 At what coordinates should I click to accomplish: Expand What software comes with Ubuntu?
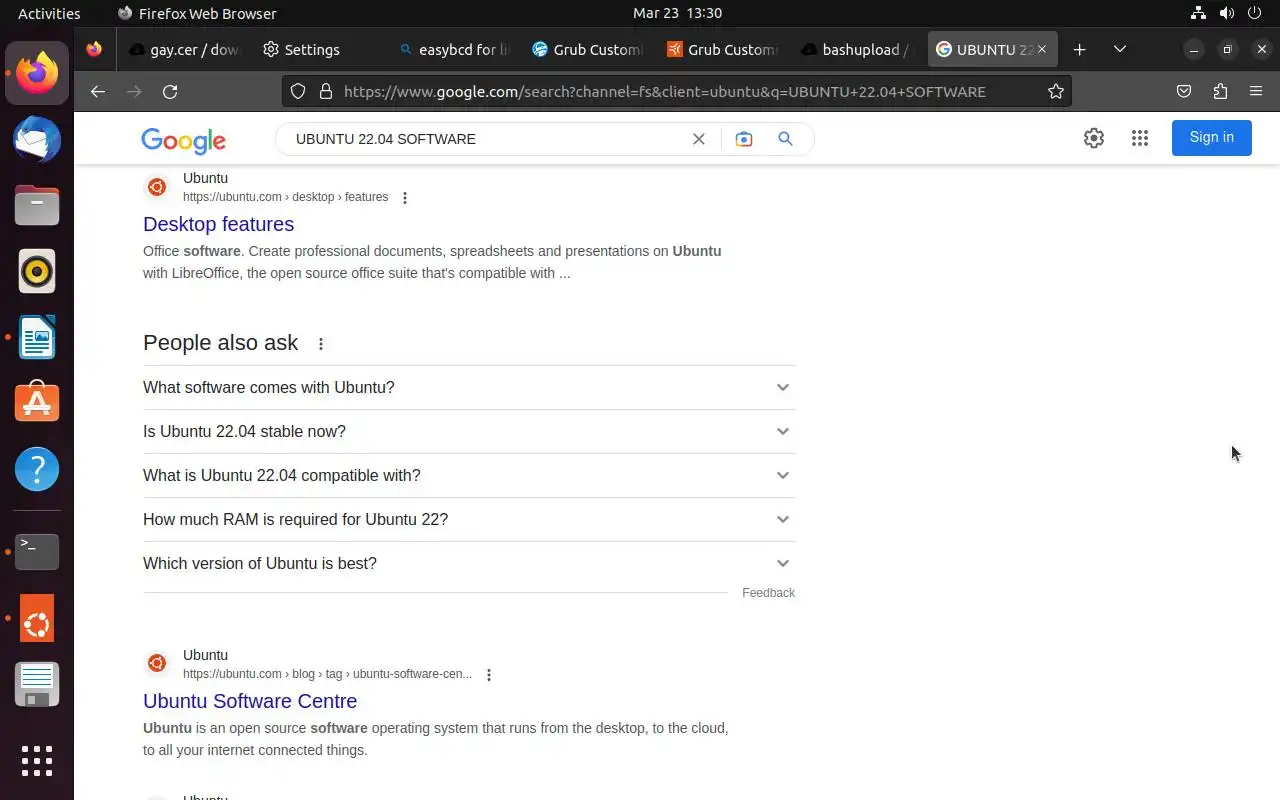pyautogui.click(x=469, y=387)
